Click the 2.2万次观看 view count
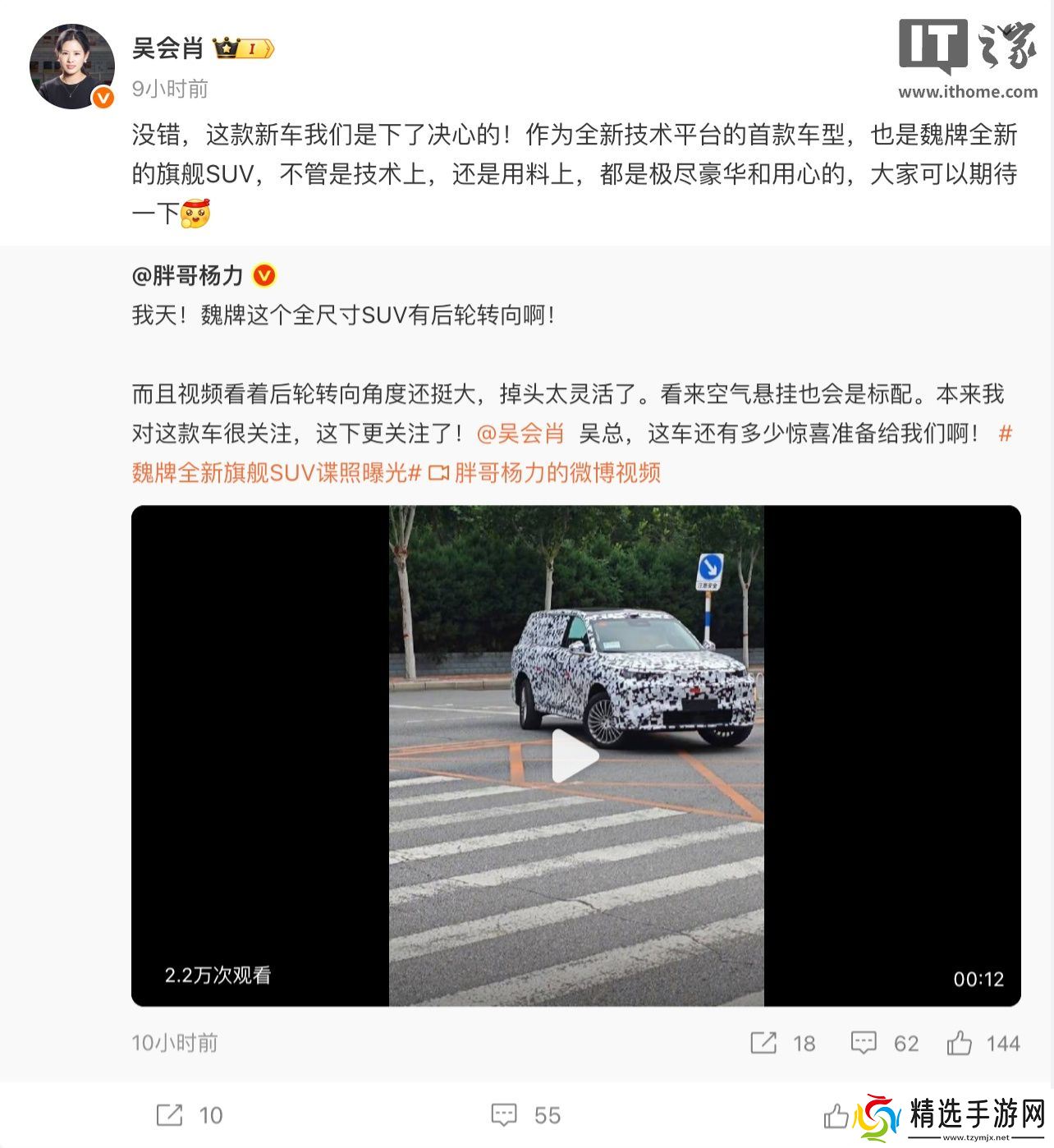The image size is (1054, 1148). tap(218, 976)
